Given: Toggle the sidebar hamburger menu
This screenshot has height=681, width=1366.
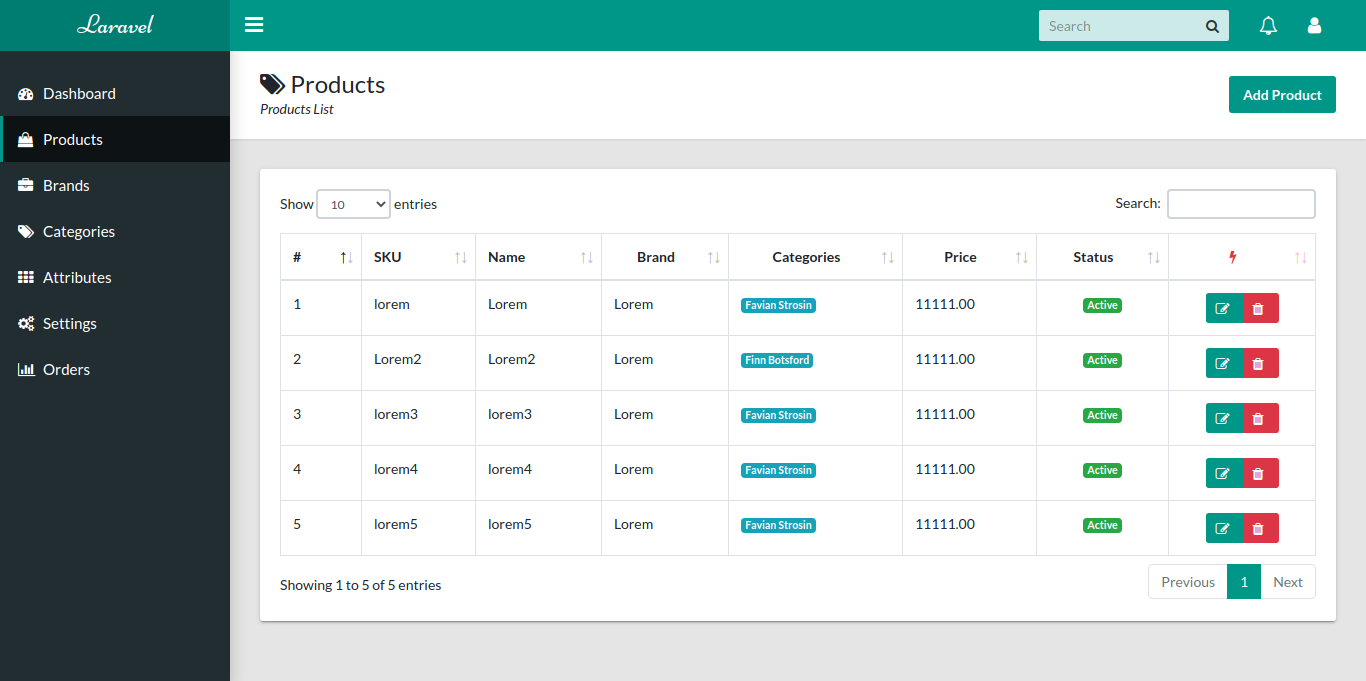Looking at the screenshot, I should (254, 25).
